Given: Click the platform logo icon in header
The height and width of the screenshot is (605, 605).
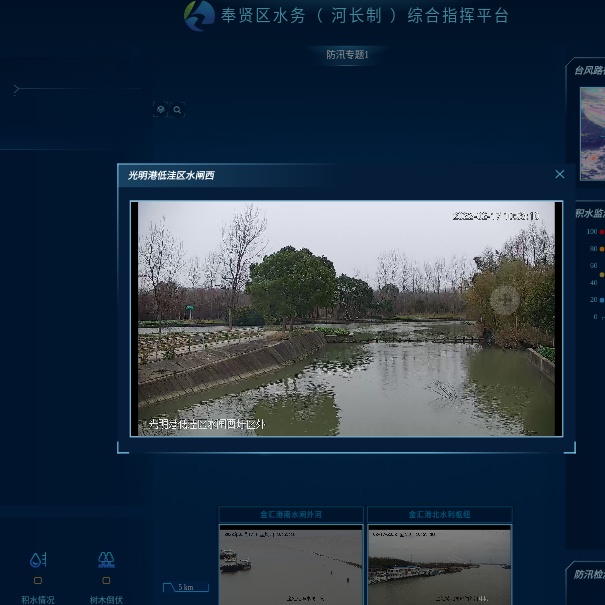Looking at the screenshot, I should 199,15.
